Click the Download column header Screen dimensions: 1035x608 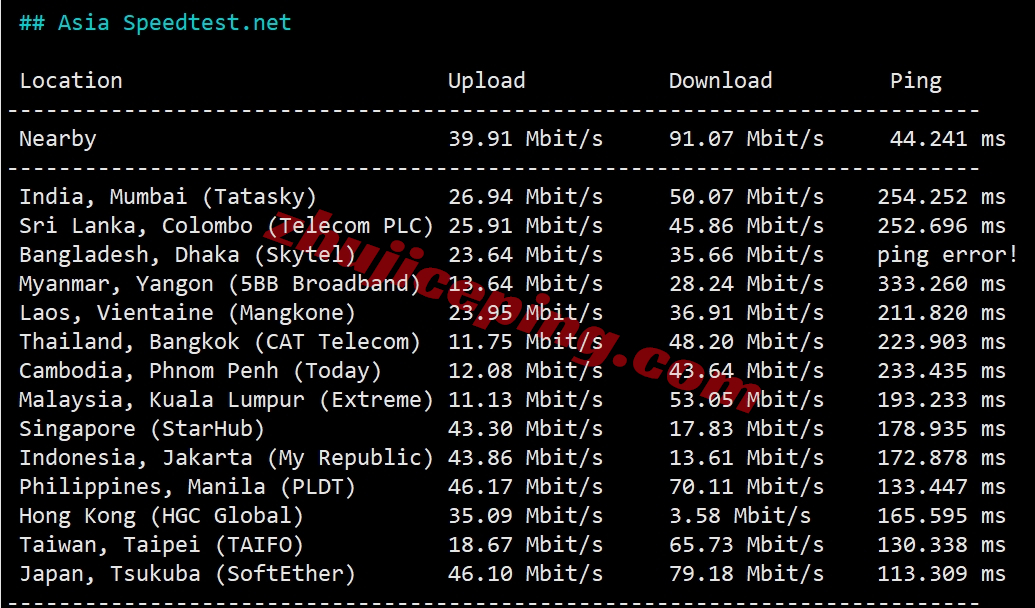[x=720, y=81]
